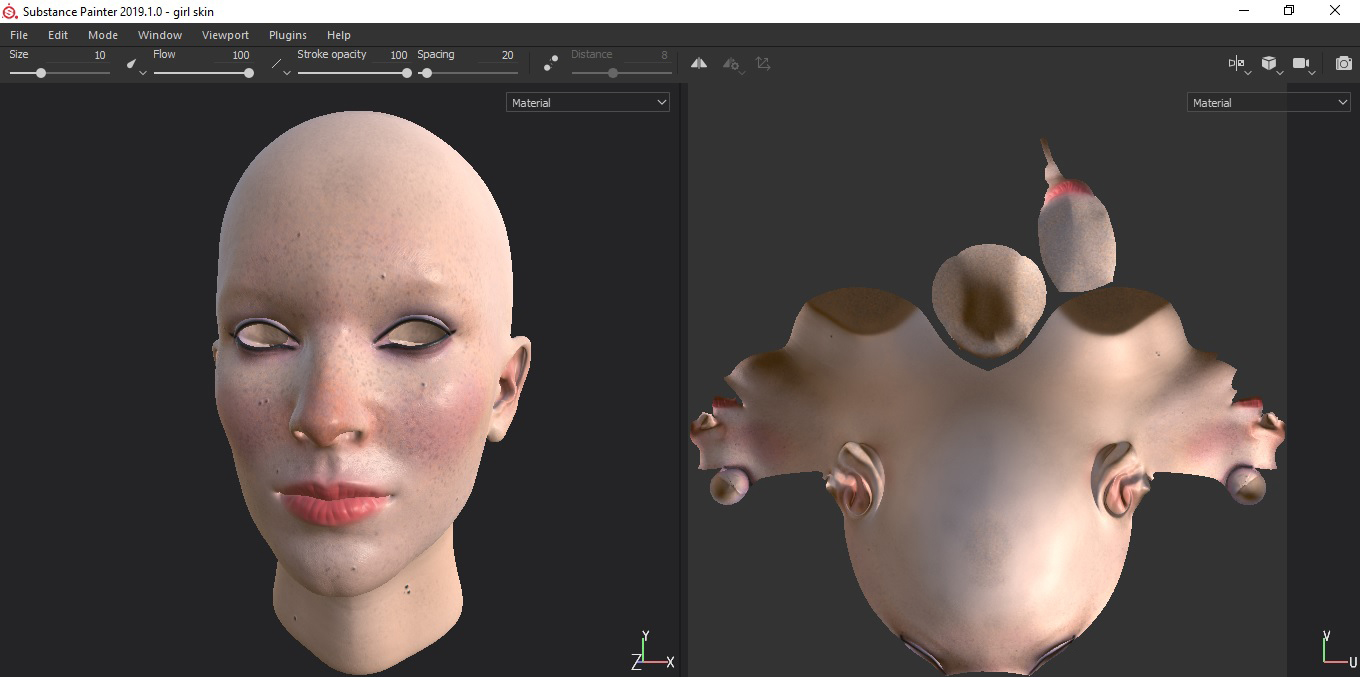Viewport: 1360px width, 677px height.
Task: Open symmetry settings icon with gear
Action: (731, 64)
